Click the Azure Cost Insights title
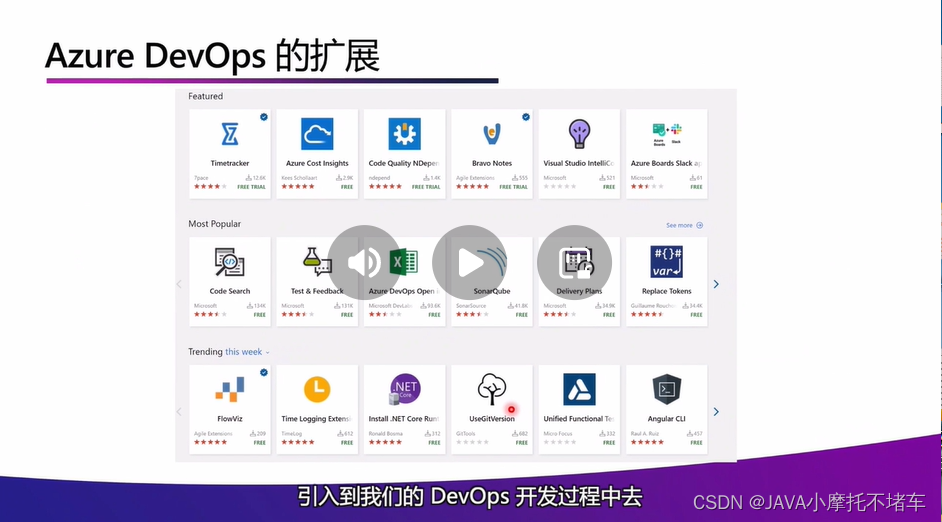This screenshot has height=522, width=942. point(317,163)
